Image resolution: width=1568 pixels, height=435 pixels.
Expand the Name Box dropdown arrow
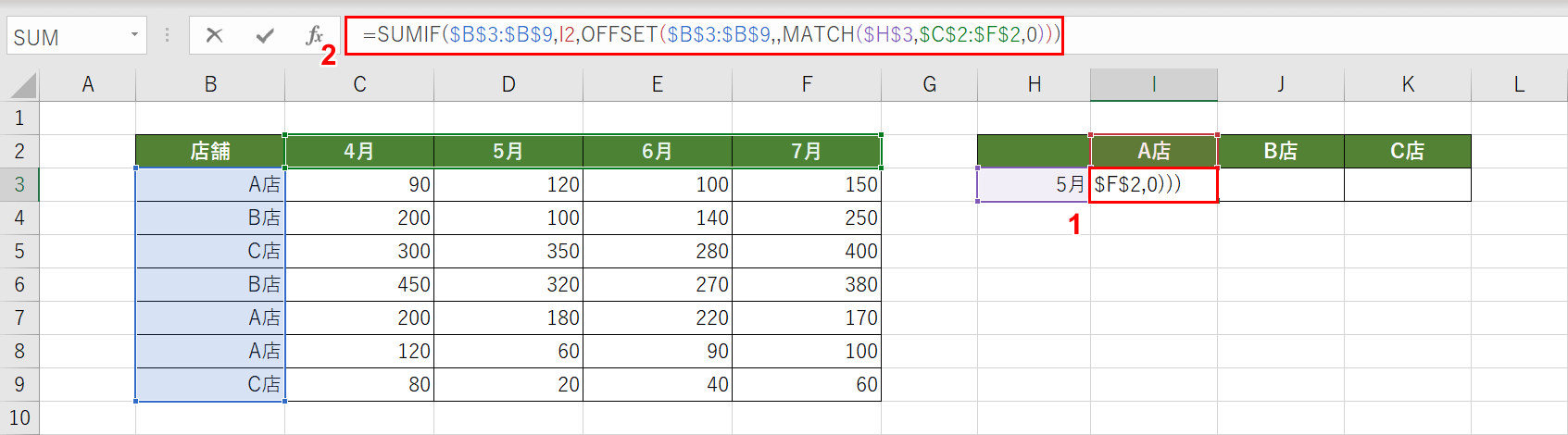pyautogui.click(x=134, y=36)
